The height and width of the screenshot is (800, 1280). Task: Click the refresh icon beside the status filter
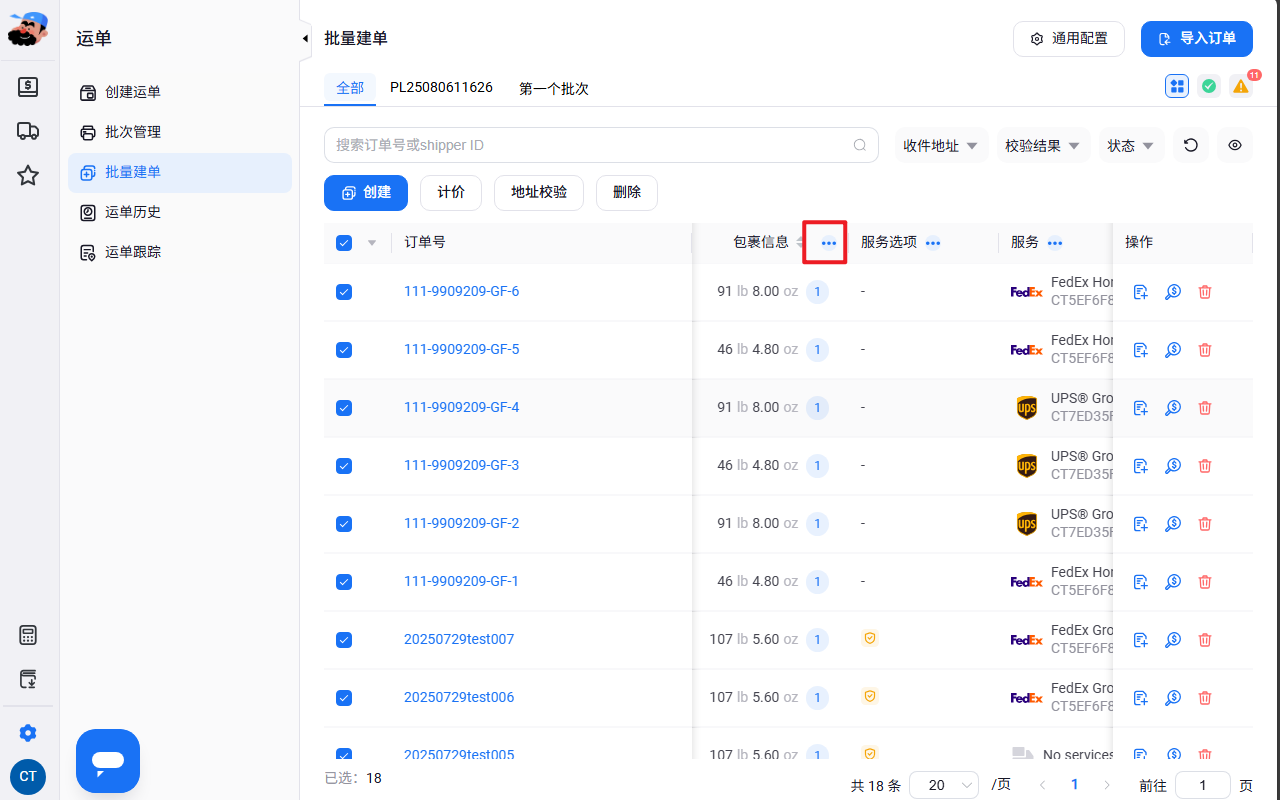click(x=1190, y=145)
